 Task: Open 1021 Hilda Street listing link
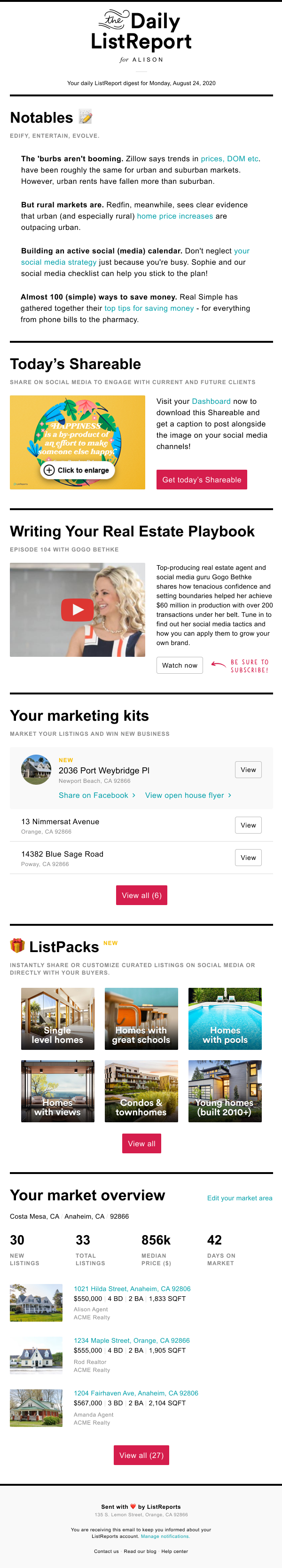click(132, 1289)
